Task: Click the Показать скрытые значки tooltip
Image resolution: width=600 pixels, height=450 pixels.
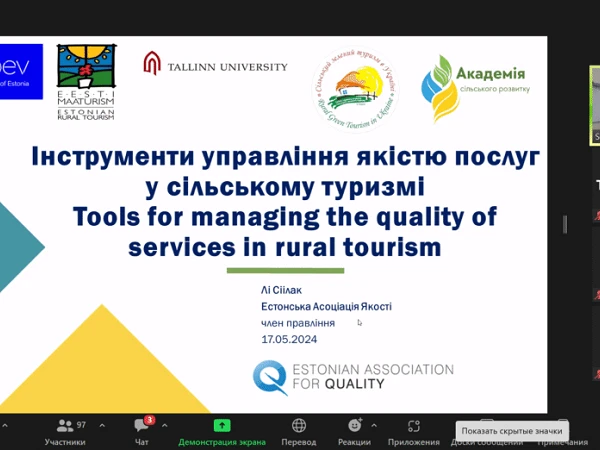Action: click(x=512, y=431)
